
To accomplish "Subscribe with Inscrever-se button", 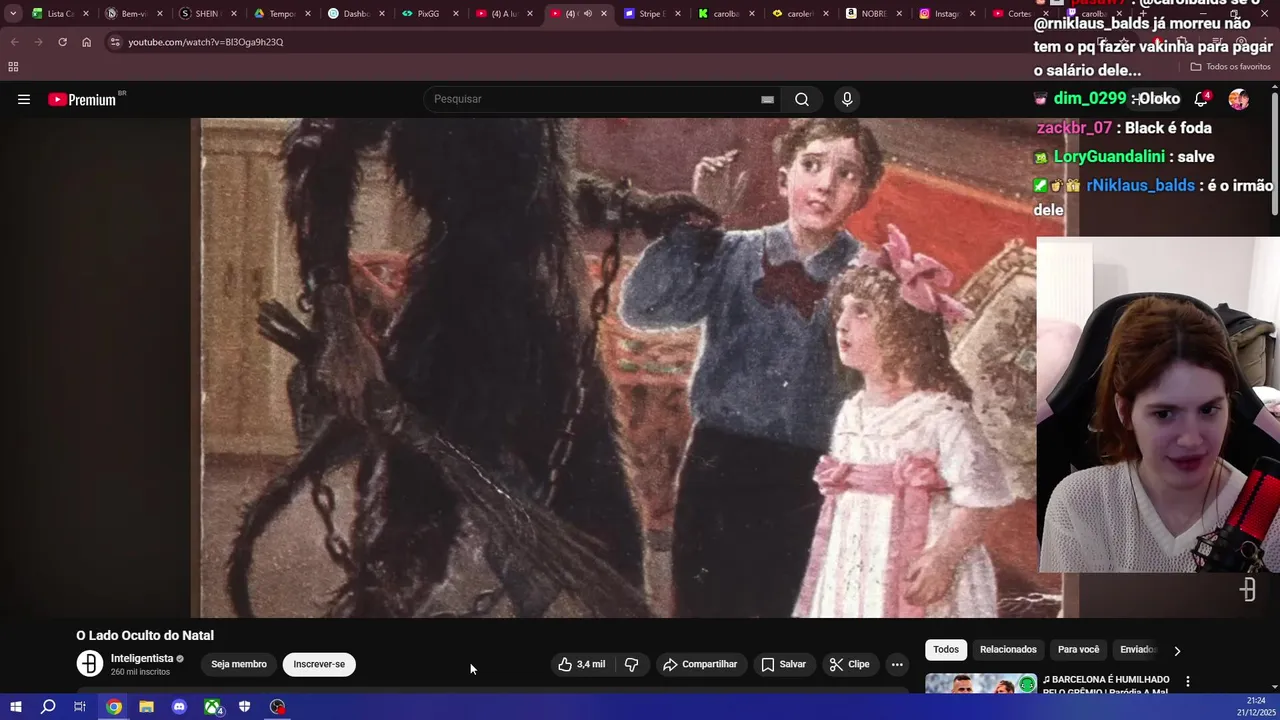I will click(319, 664).
